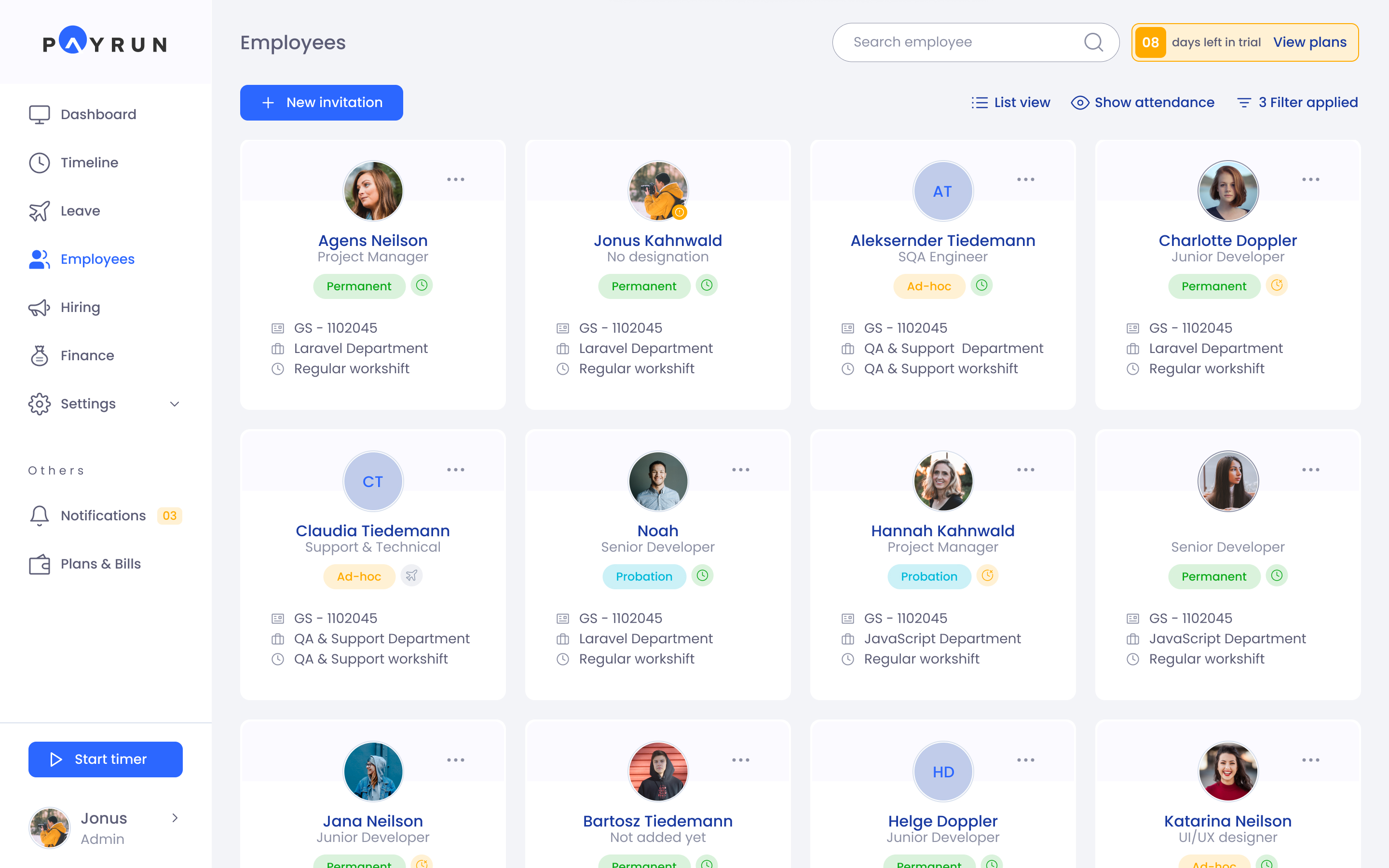The width and height of the screenshot is (1389, 868).
Task: Open the Dashboard monitor icon in sidebar
Action: 39,114
